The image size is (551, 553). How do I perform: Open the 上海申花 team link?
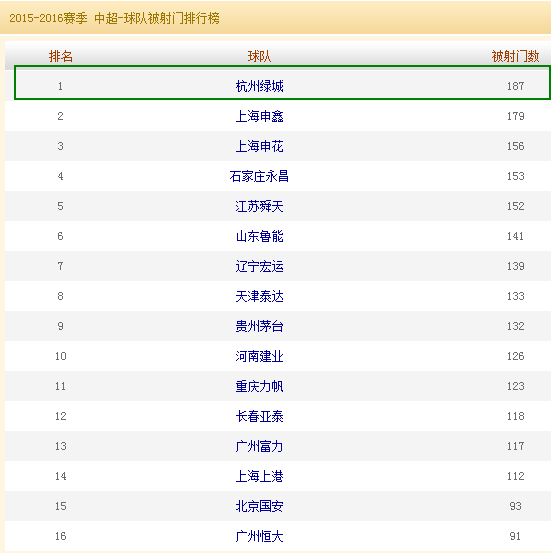(x=259, y=146)
